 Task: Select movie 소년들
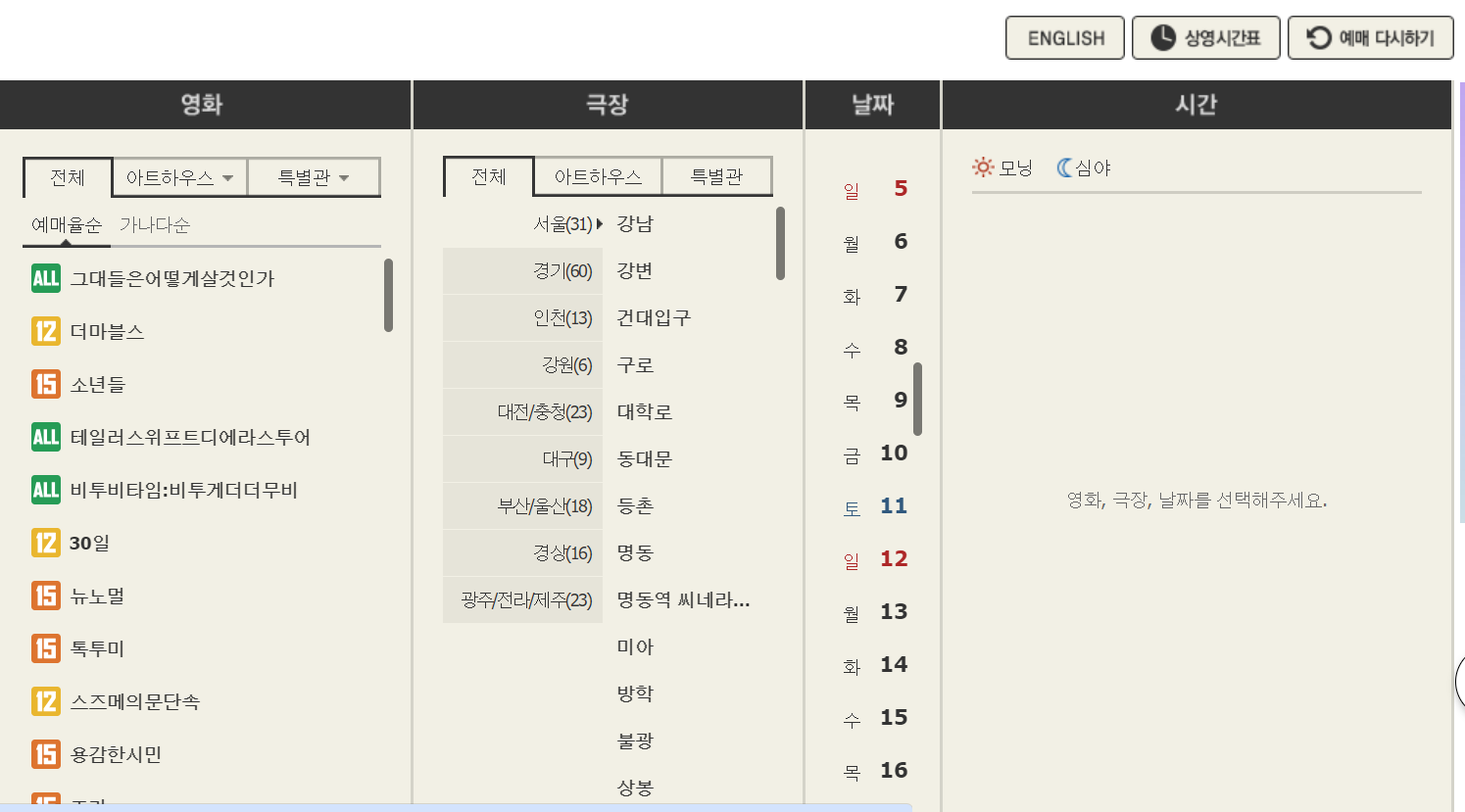[98, 384]
